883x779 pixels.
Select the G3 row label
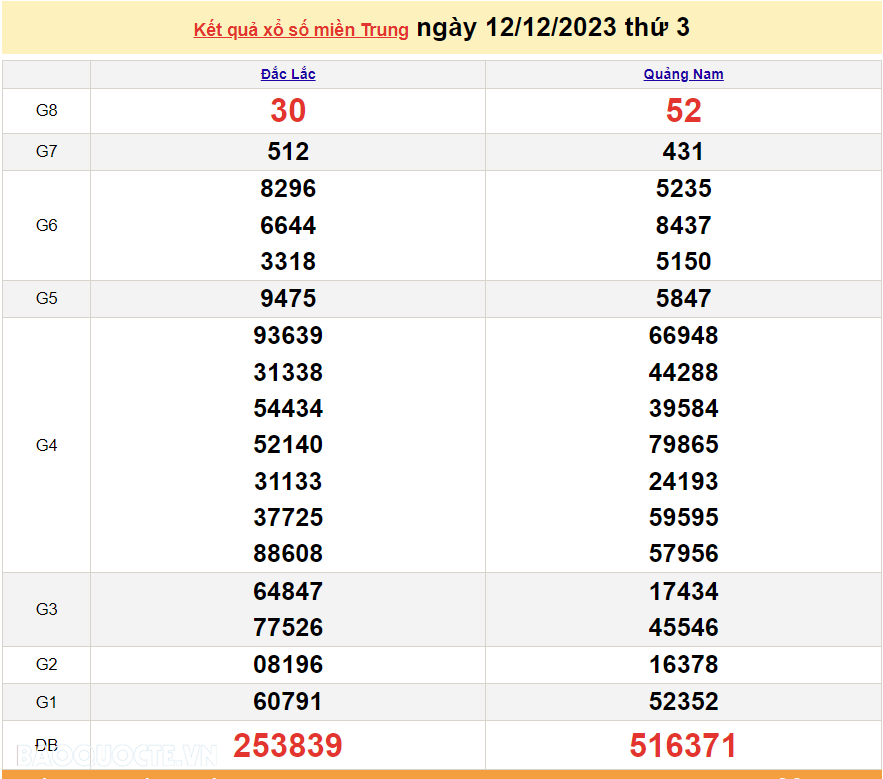click(x=47, y=609)
